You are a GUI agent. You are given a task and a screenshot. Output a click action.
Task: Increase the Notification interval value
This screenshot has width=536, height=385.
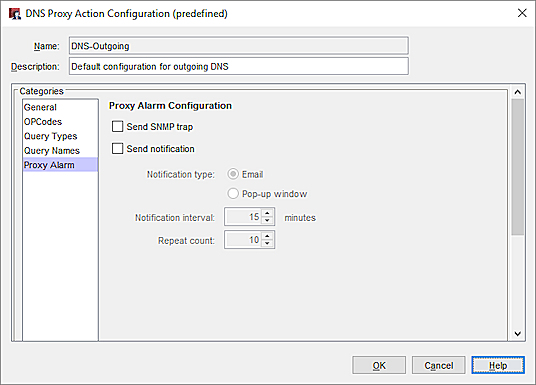pyautogui.click(x=267, y=213)
